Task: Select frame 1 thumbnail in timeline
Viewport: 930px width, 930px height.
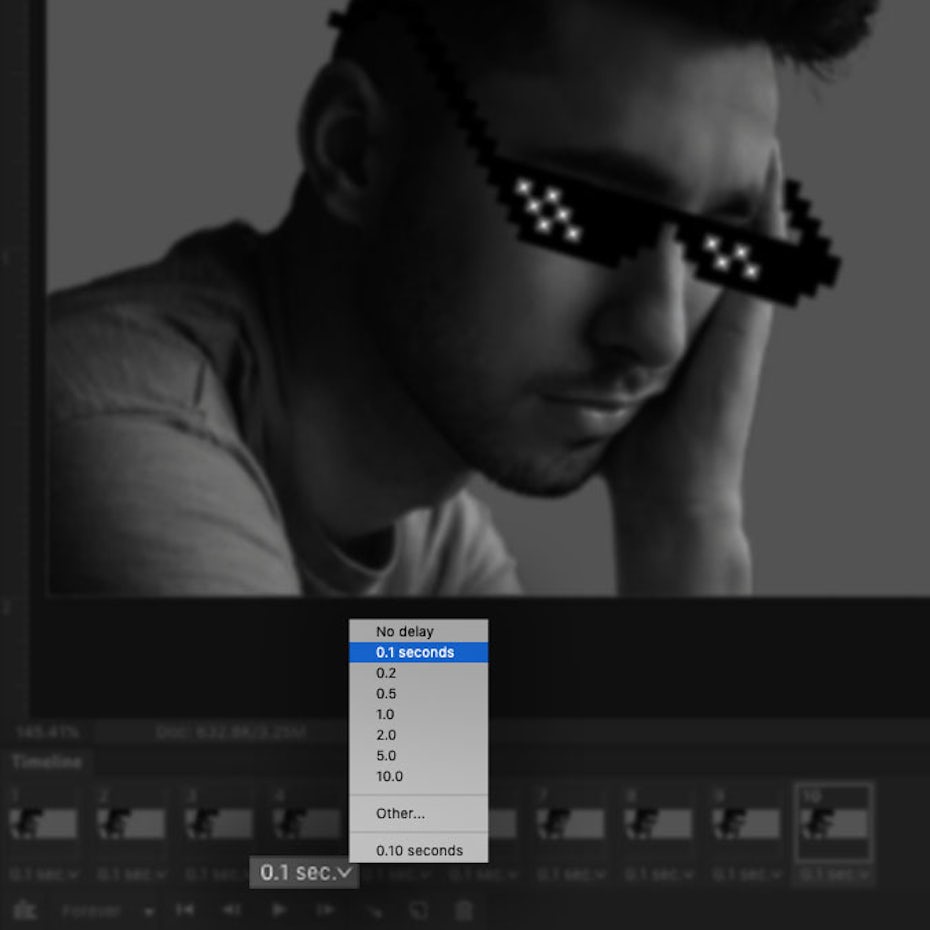Action: 43,823
